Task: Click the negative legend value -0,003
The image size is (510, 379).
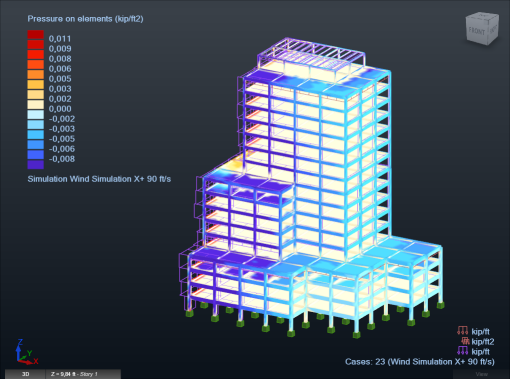Action: [62, 129]
